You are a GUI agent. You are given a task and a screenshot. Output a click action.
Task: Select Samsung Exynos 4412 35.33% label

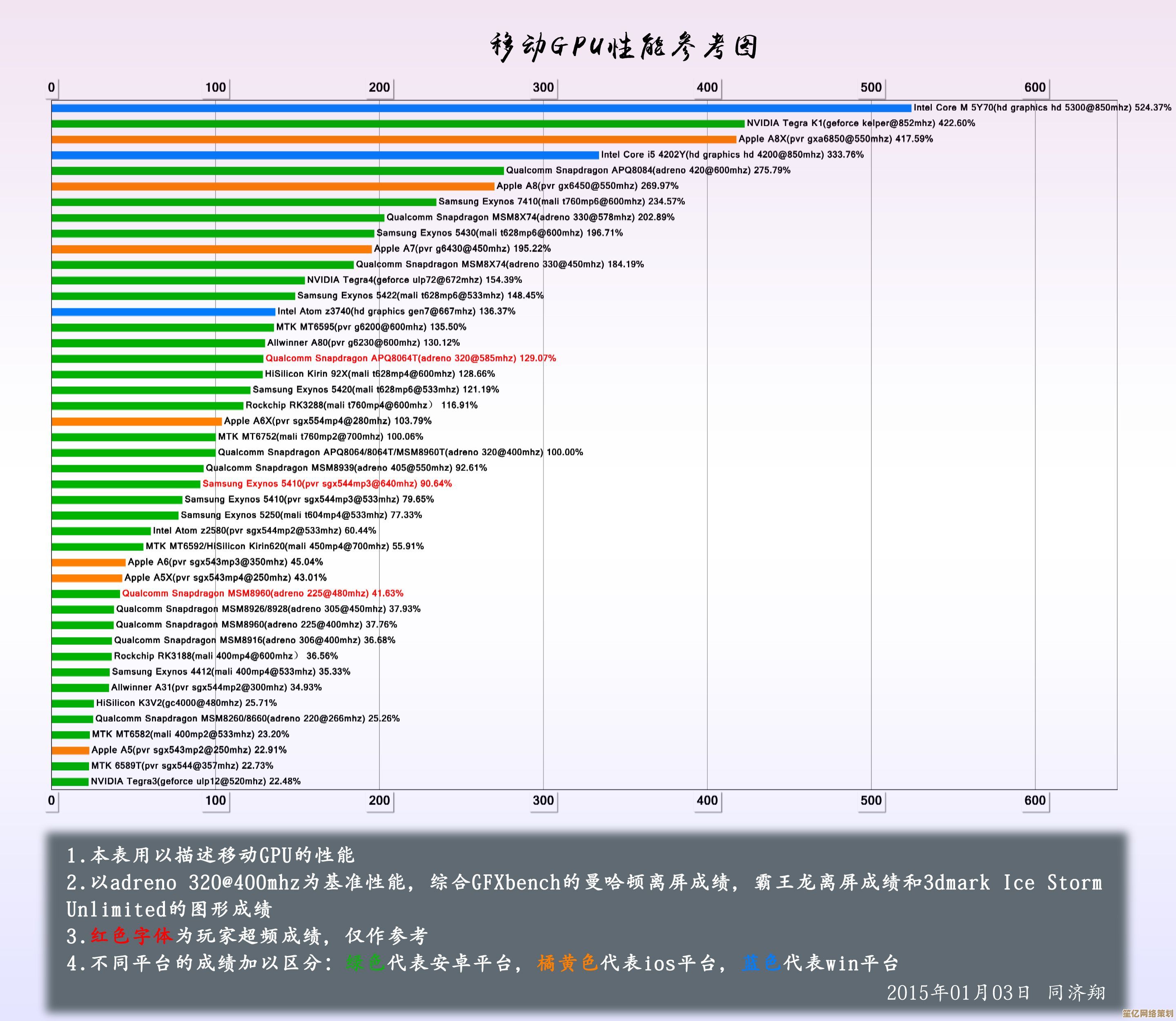click(231, 672)
